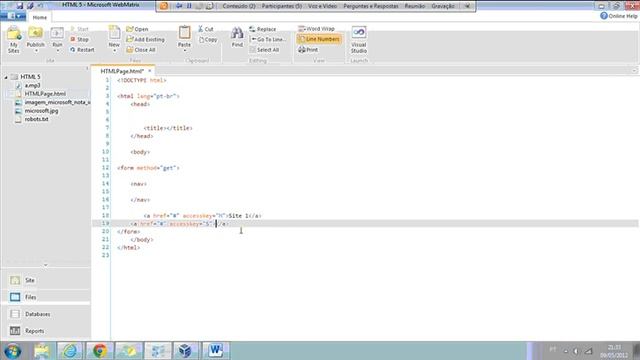The height and width of the screenshot is (360, 640).
Task: Print the current document
Action: point(308,49)
